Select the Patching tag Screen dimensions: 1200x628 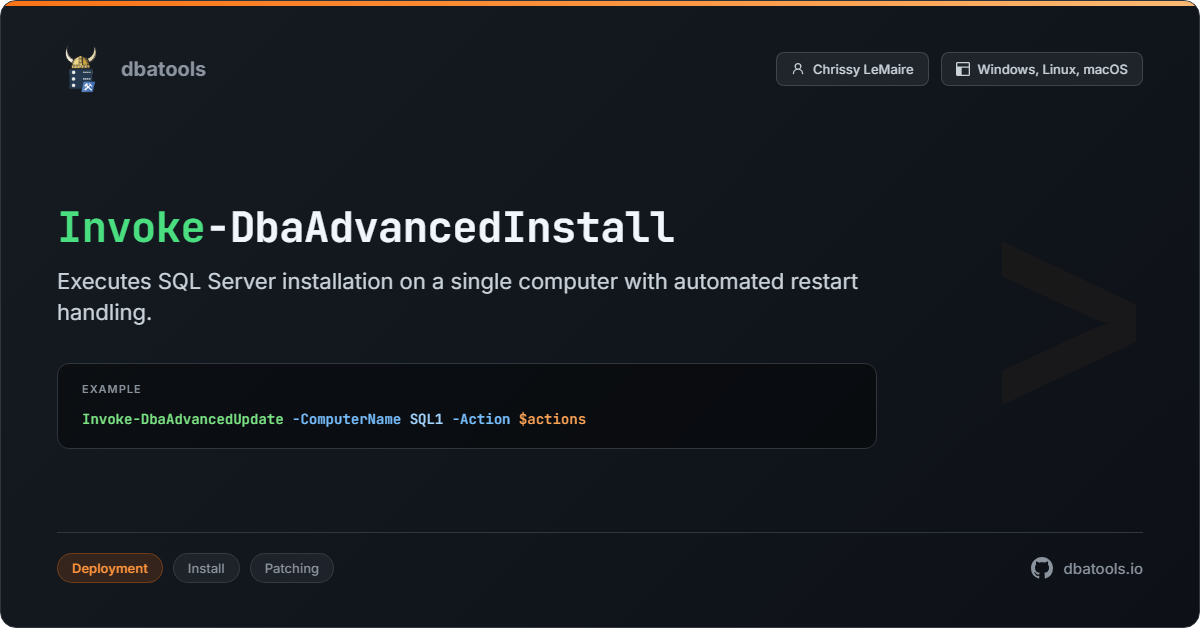[x=292, y=568]
